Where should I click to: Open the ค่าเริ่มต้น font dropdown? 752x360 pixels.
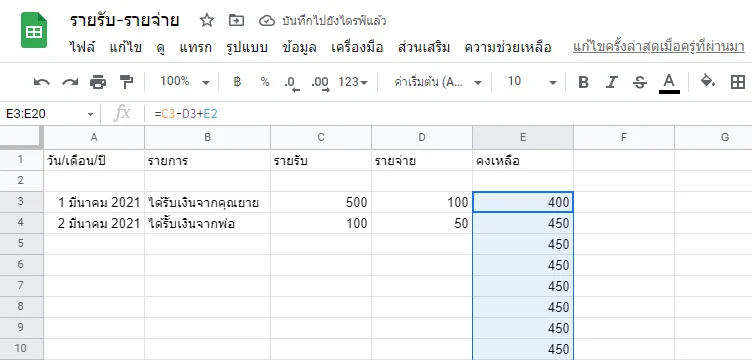click(x=437, y=82)
